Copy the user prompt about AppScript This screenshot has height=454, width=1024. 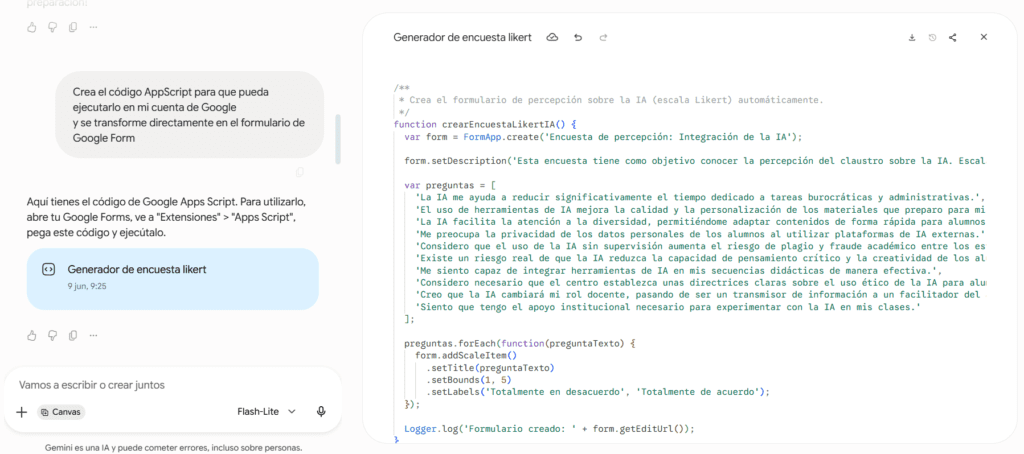pos(299,172)
